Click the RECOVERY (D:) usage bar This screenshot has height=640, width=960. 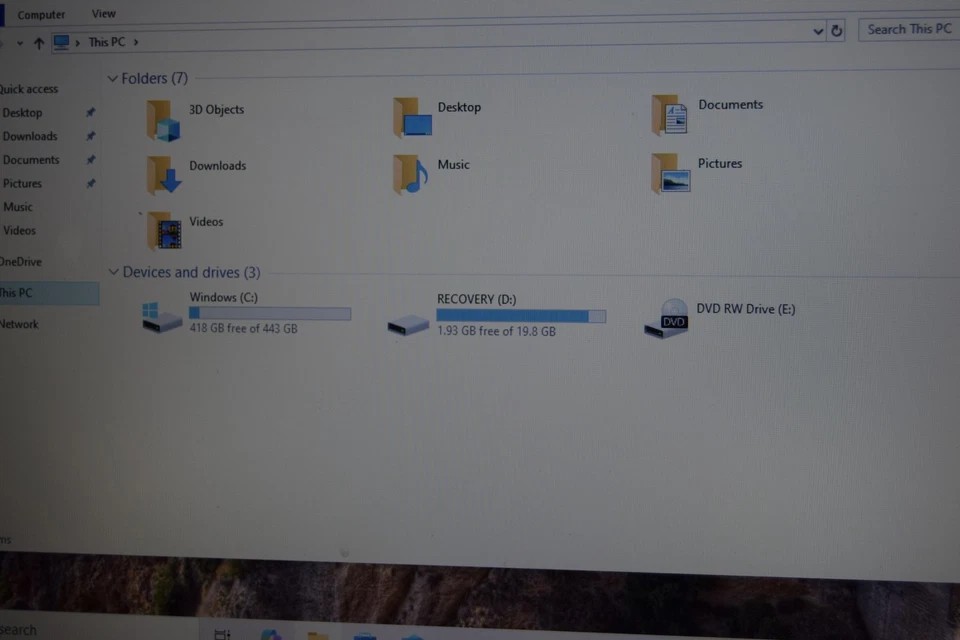521,315
